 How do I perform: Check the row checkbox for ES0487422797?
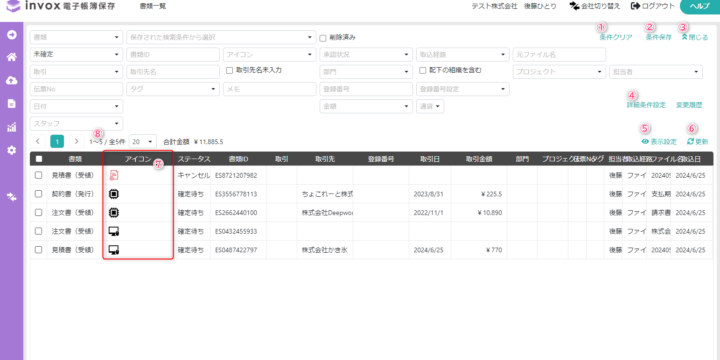coord(39,250)
